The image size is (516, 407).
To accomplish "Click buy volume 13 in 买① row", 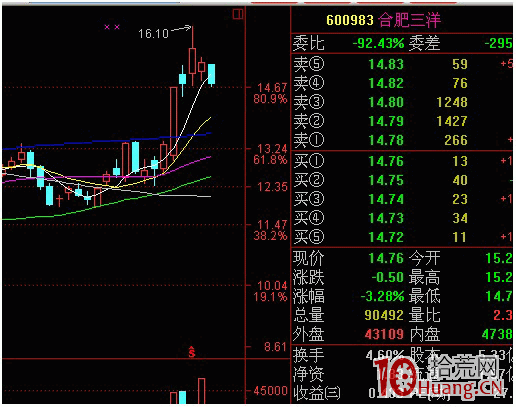I will pos(460,161).
